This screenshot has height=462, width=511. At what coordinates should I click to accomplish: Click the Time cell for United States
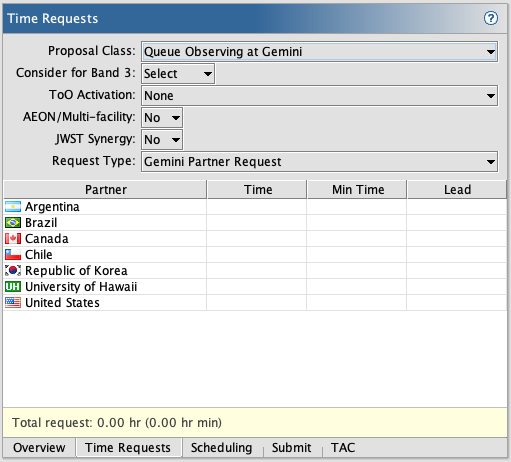257,303
